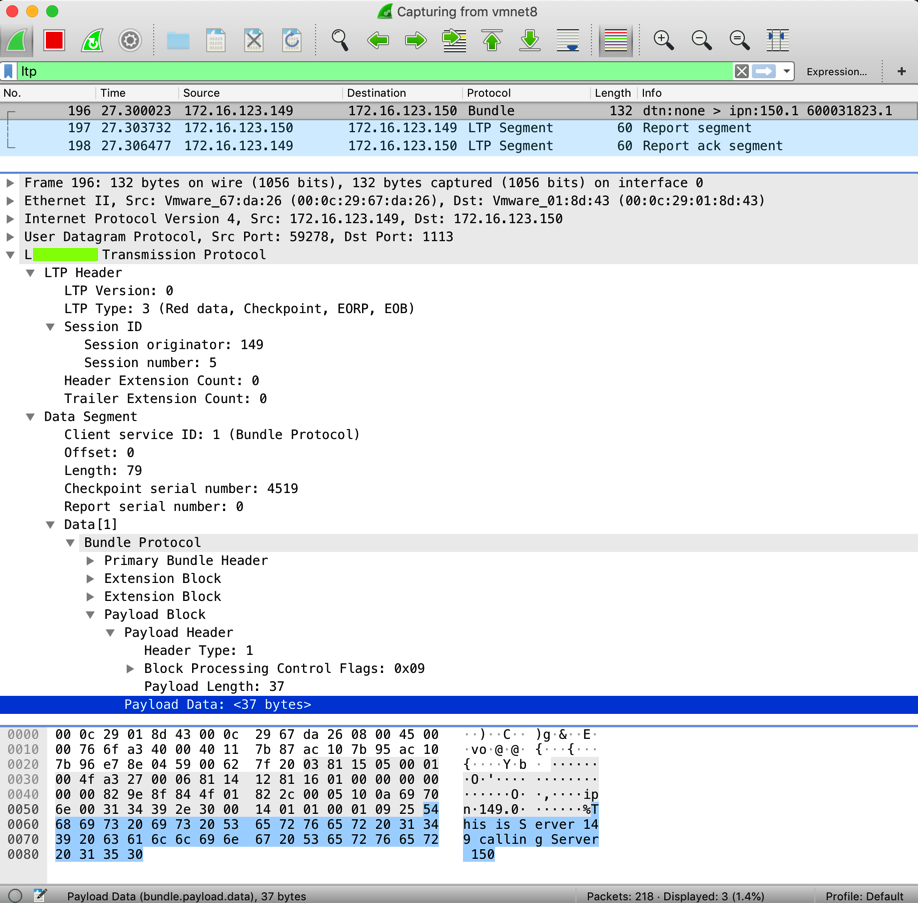918x903 pixels.
Task: Open capture options gear
Action: 130,40
